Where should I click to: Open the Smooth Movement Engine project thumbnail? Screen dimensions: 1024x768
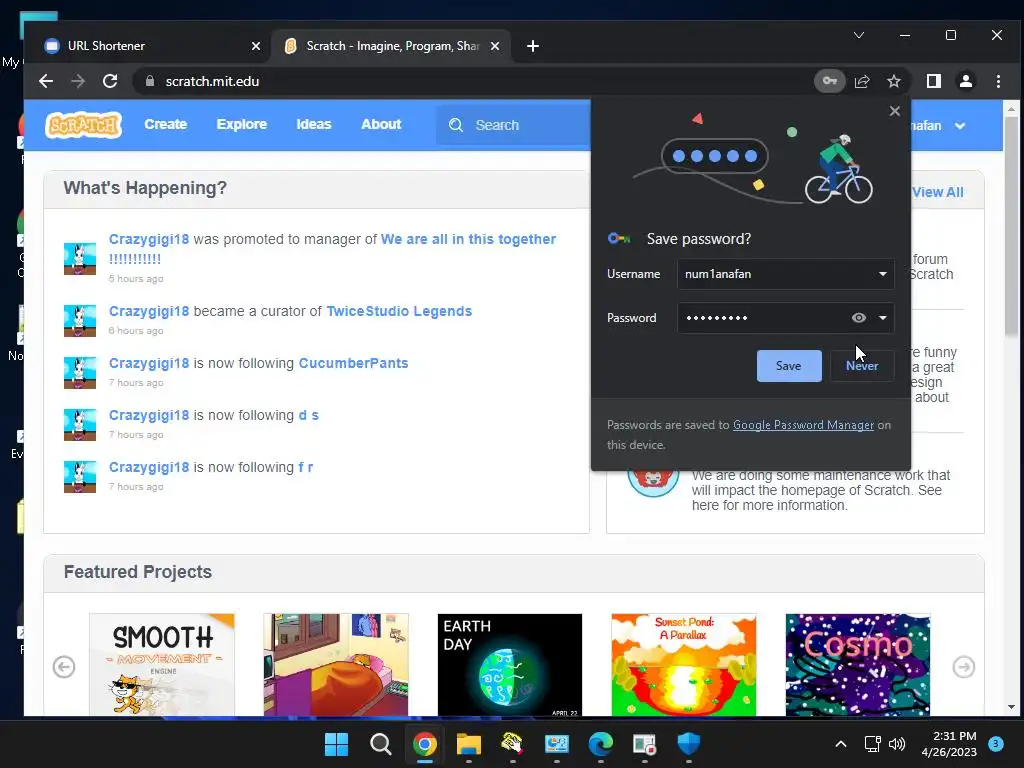(x=161, y=665)
